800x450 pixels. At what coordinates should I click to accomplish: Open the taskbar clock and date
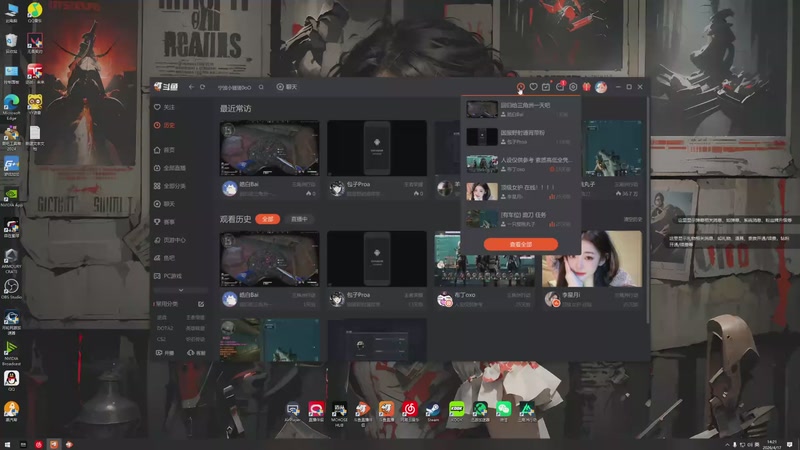(x=771, y=444)
